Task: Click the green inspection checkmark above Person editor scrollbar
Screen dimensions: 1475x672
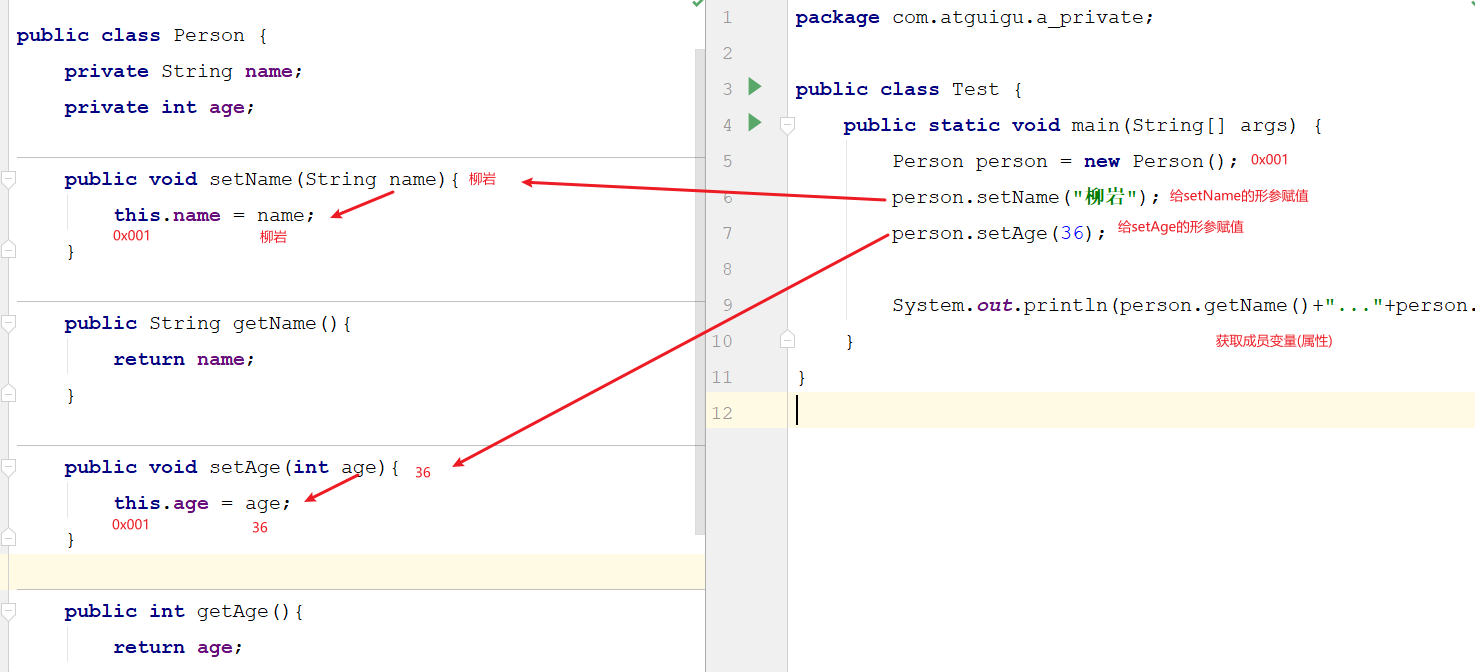Action: coord(697,4)
